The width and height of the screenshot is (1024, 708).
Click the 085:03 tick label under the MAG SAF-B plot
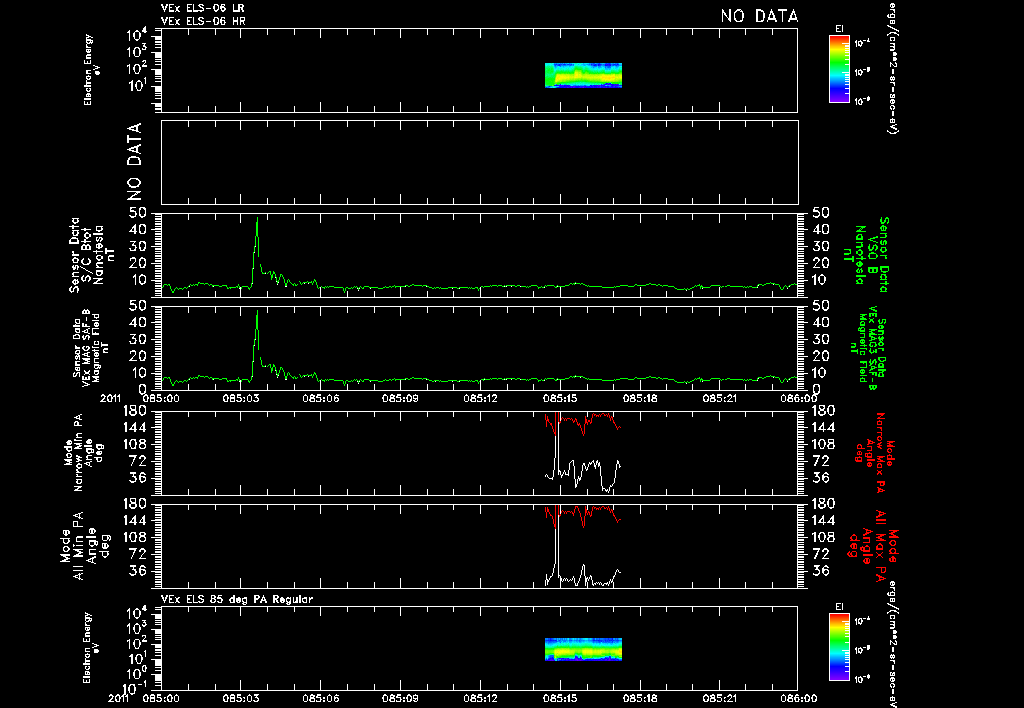pos(241,398)
